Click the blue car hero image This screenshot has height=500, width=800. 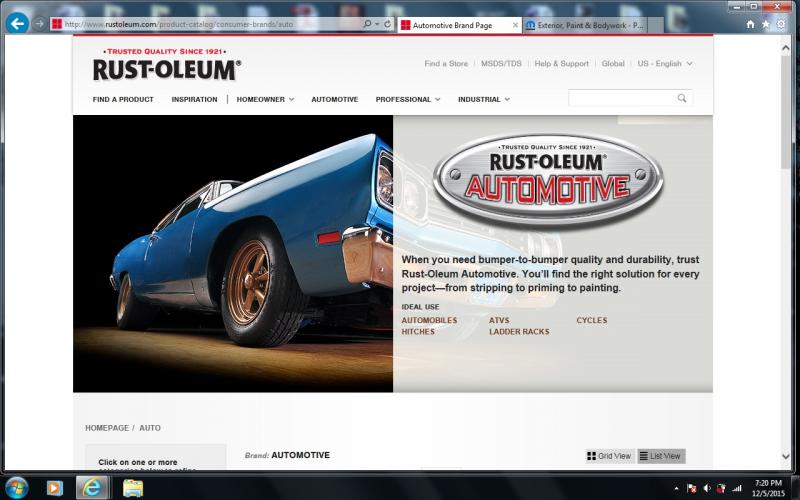pos(233,254)
